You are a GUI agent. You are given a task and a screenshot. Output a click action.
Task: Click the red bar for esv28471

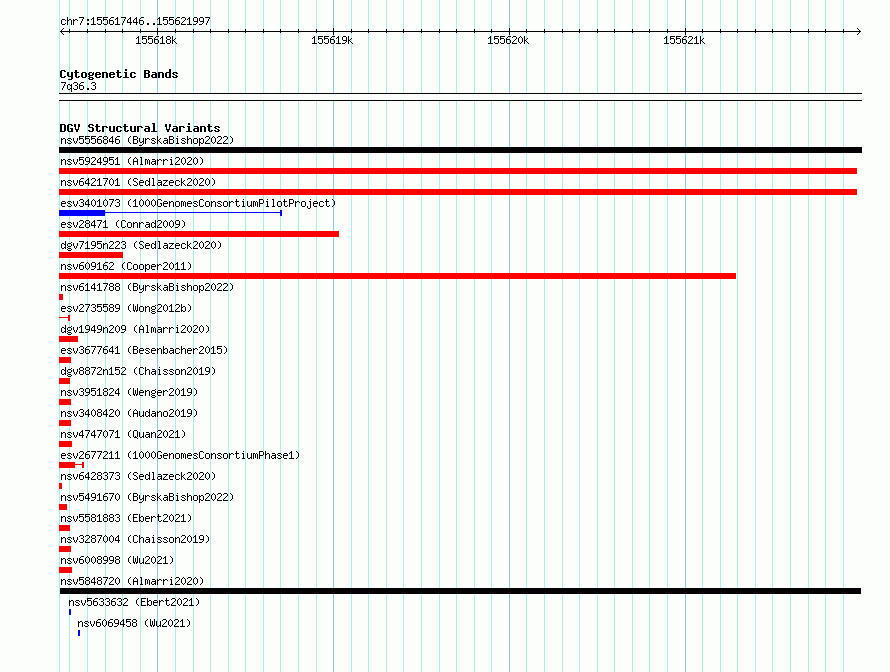[199, 234]
